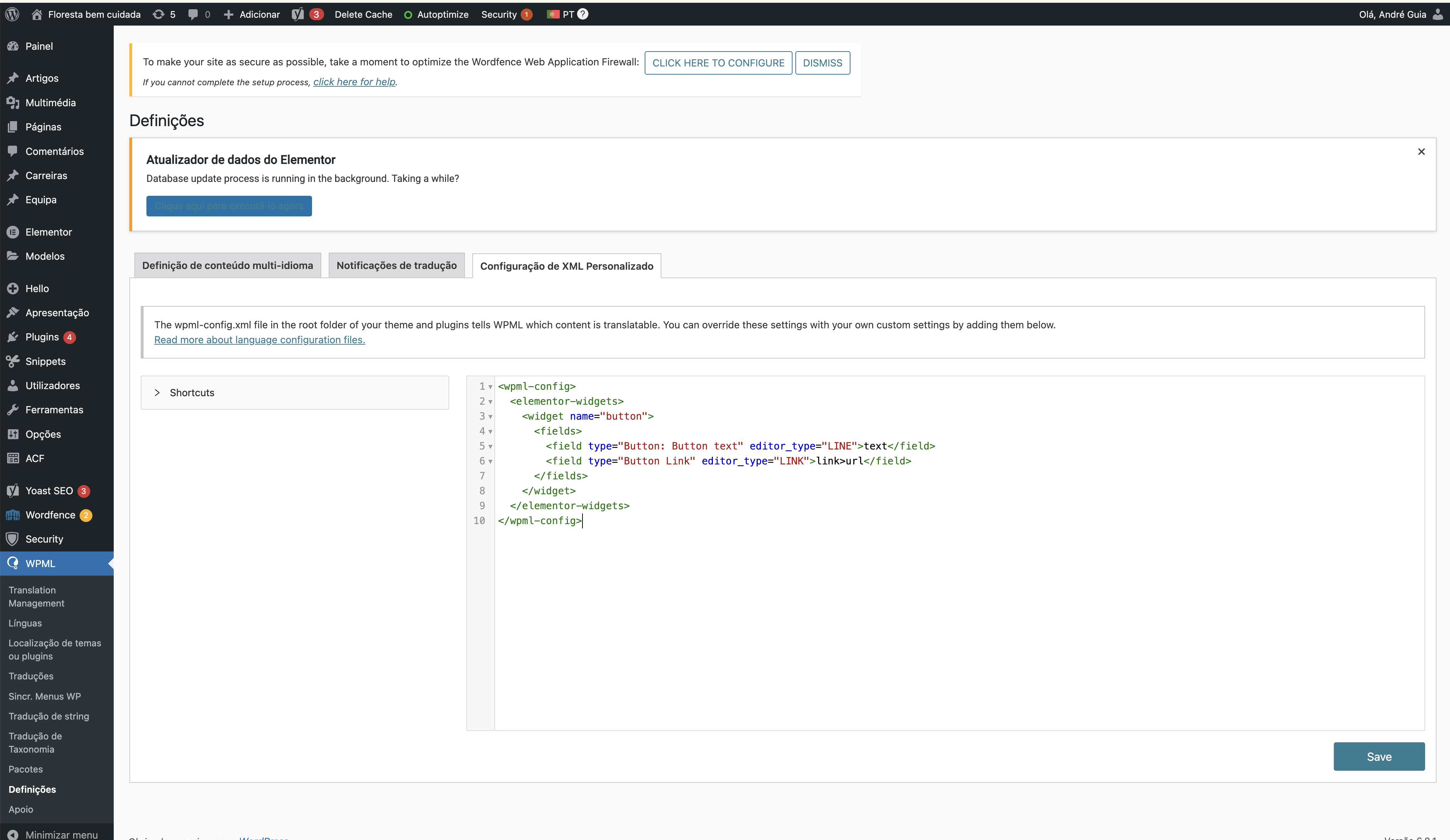Click the Wordfence sidebar icon
Viewport: 1450px width, 840px height.
pos(13,515)
